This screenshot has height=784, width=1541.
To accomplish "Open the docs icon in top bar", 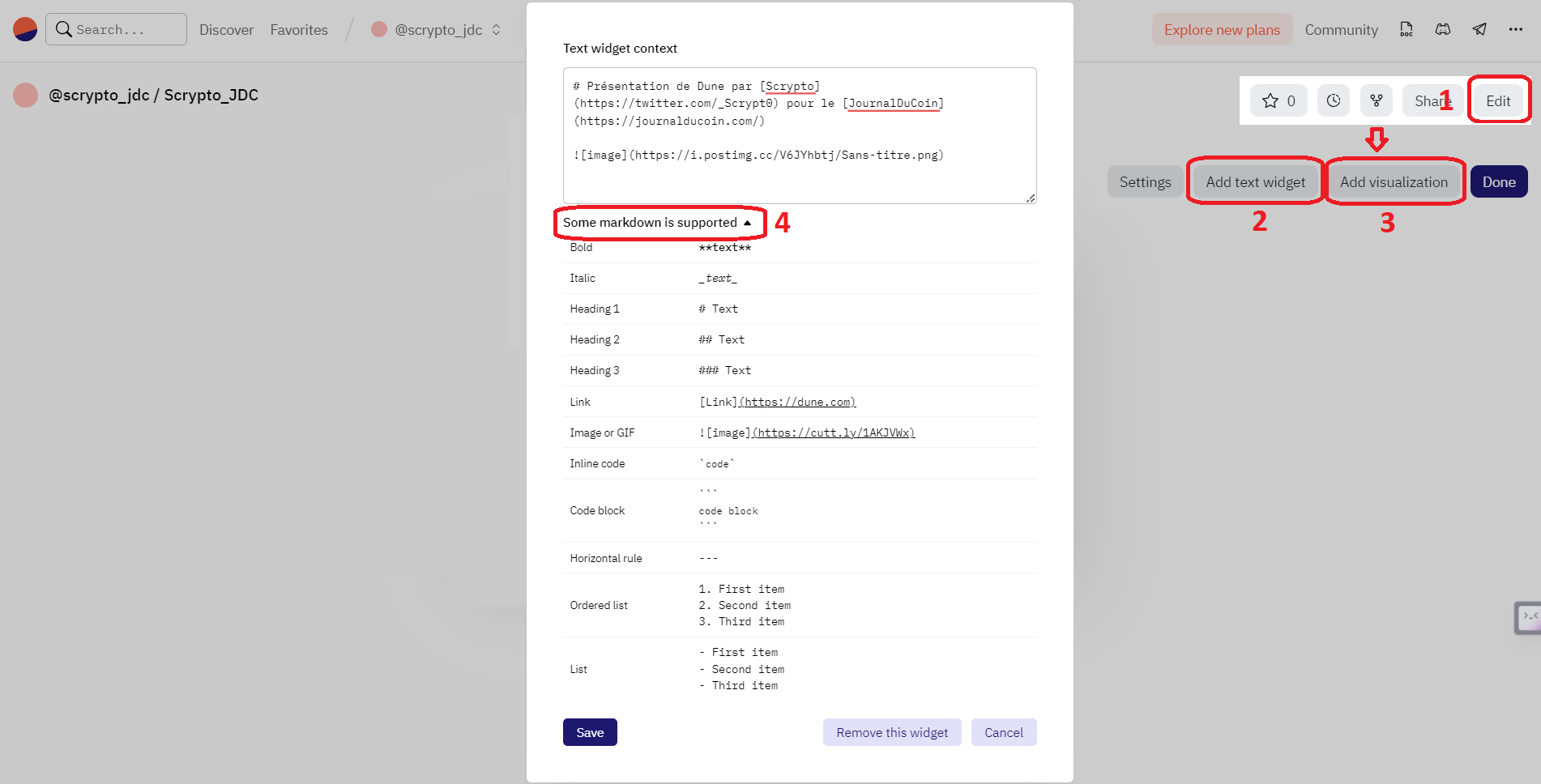I will point(1407,29).
